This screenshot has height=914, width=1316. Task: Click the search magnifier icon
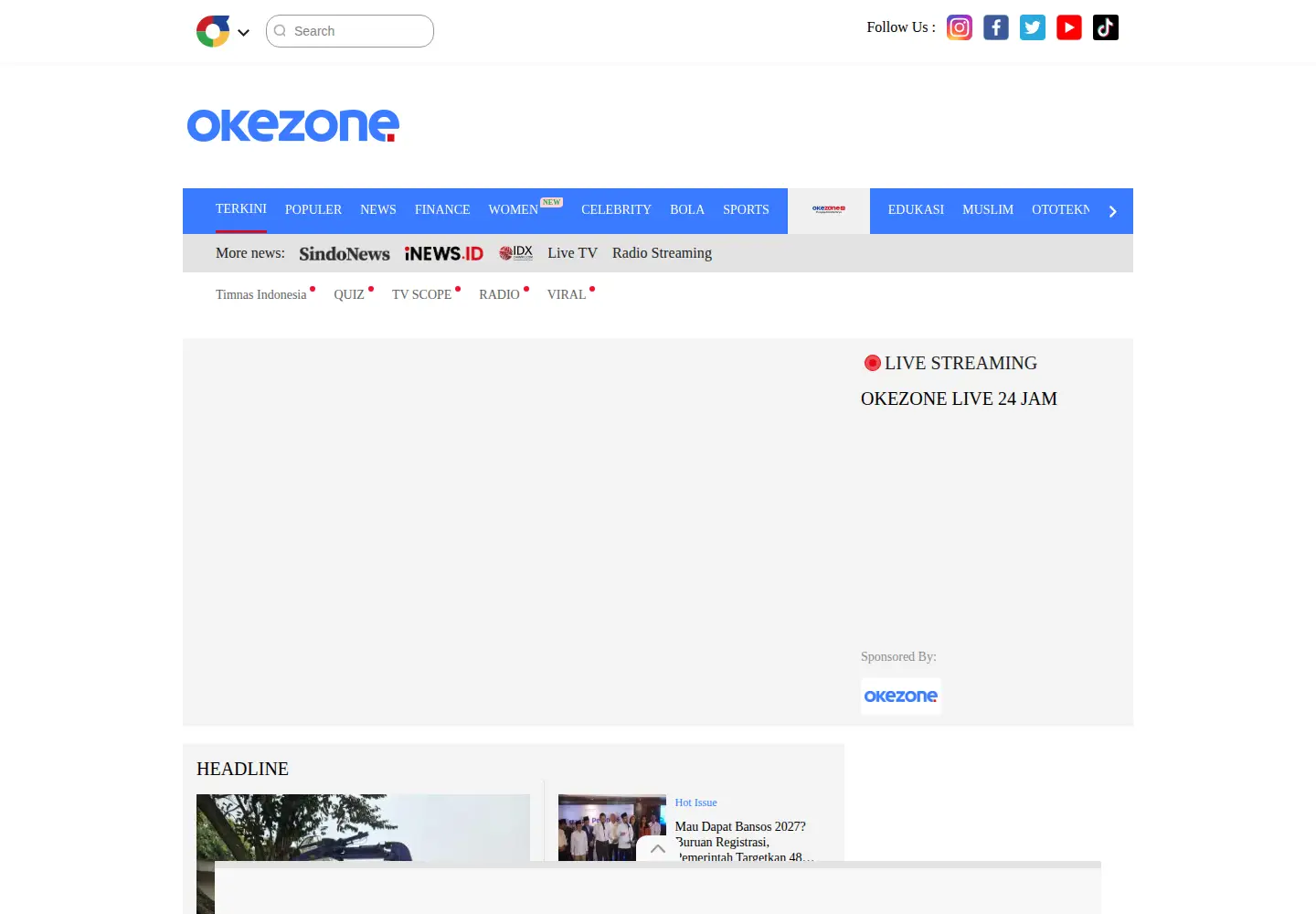tap(281, 31)
